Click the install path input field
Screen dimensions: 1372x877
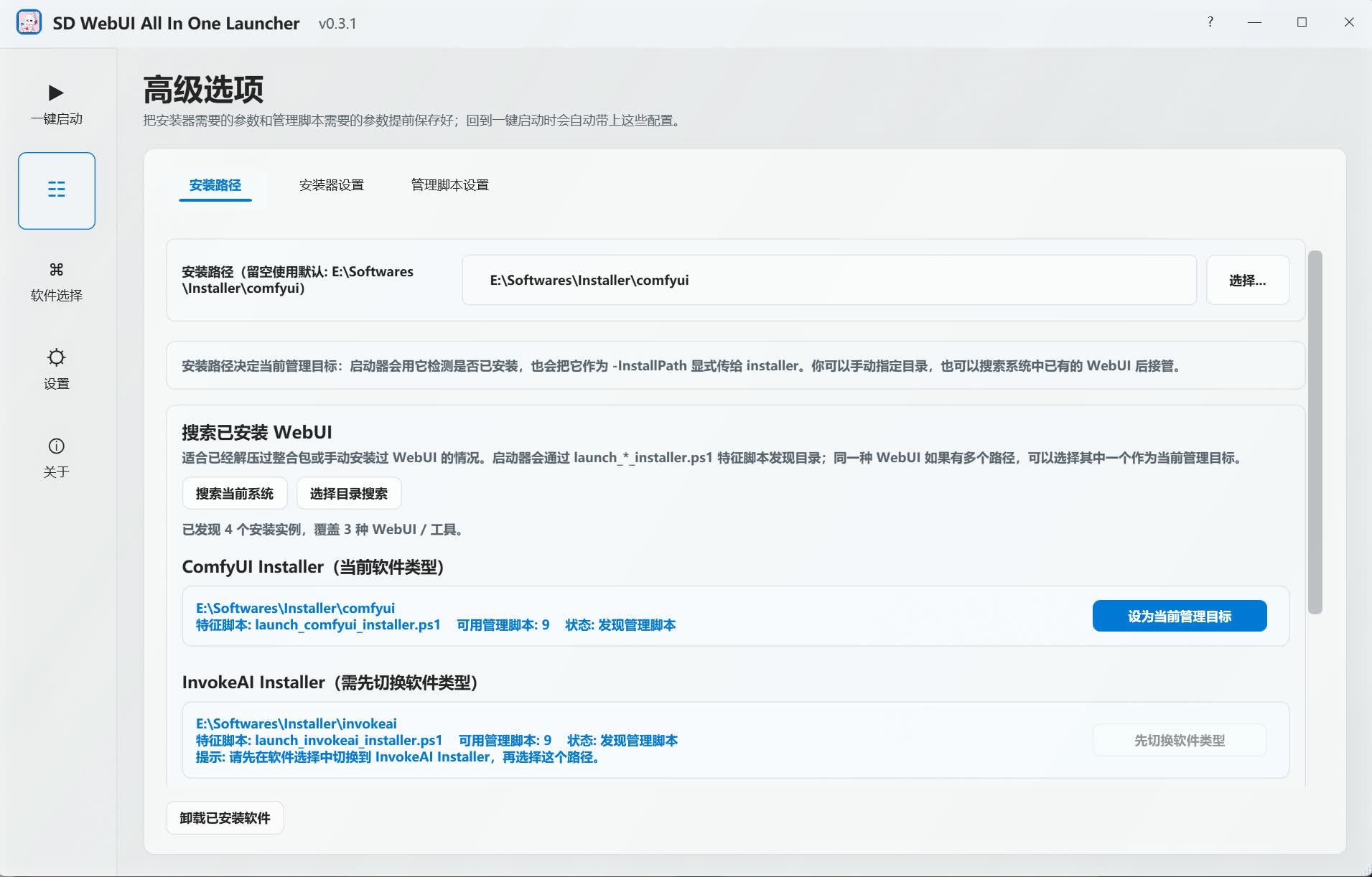pos(829,280)
